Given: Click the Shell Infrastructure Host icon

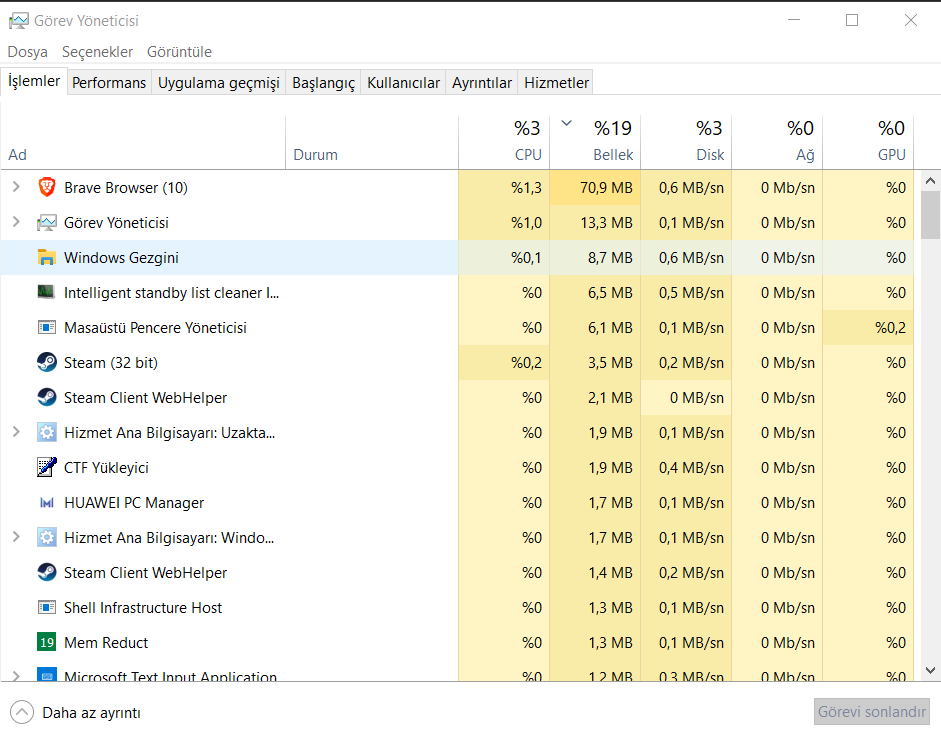Looking at the screenshot, I should 46,607.
